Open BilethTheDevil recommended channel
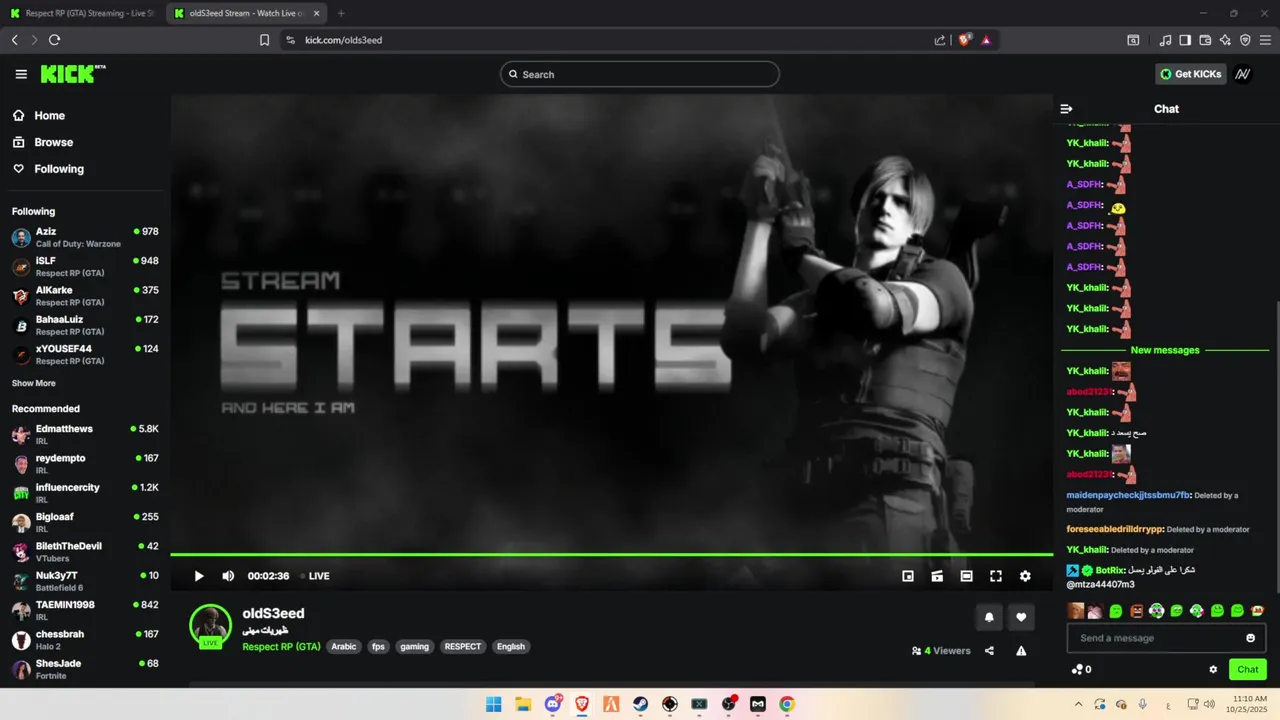 (x=85, y=552)
